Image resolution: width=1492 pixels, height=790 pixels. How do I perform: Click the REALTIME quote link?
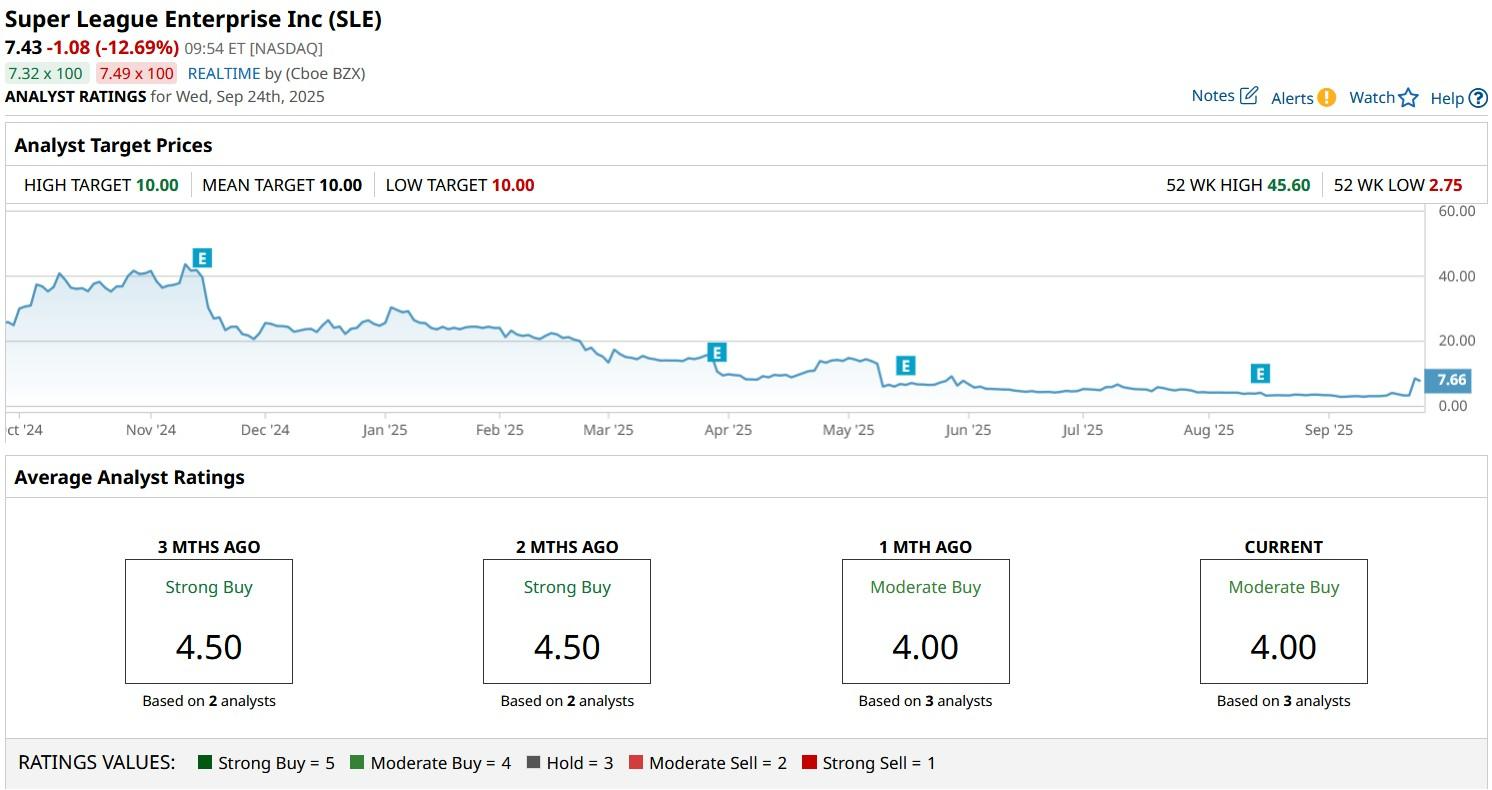tap(224, 73)
